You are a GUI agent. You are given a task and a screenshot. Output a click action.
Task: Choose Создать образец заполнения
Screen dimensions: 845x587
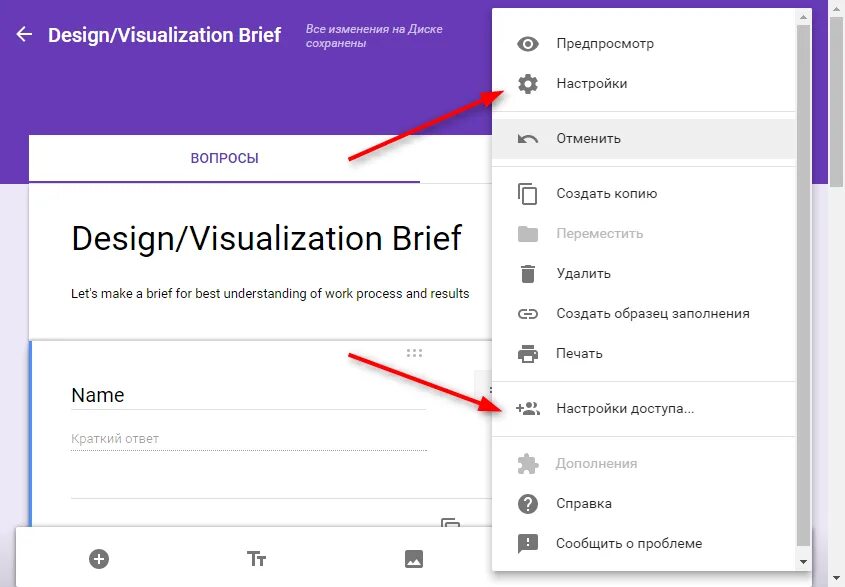[644, 314]
